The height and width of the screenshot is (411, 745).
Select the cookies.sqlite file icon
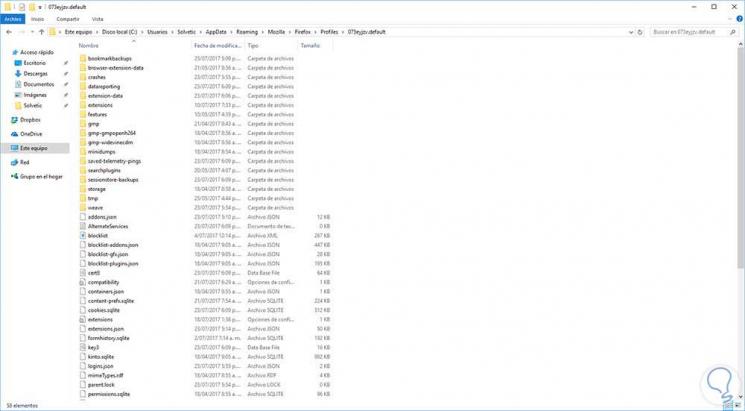(x=83, y=310)
